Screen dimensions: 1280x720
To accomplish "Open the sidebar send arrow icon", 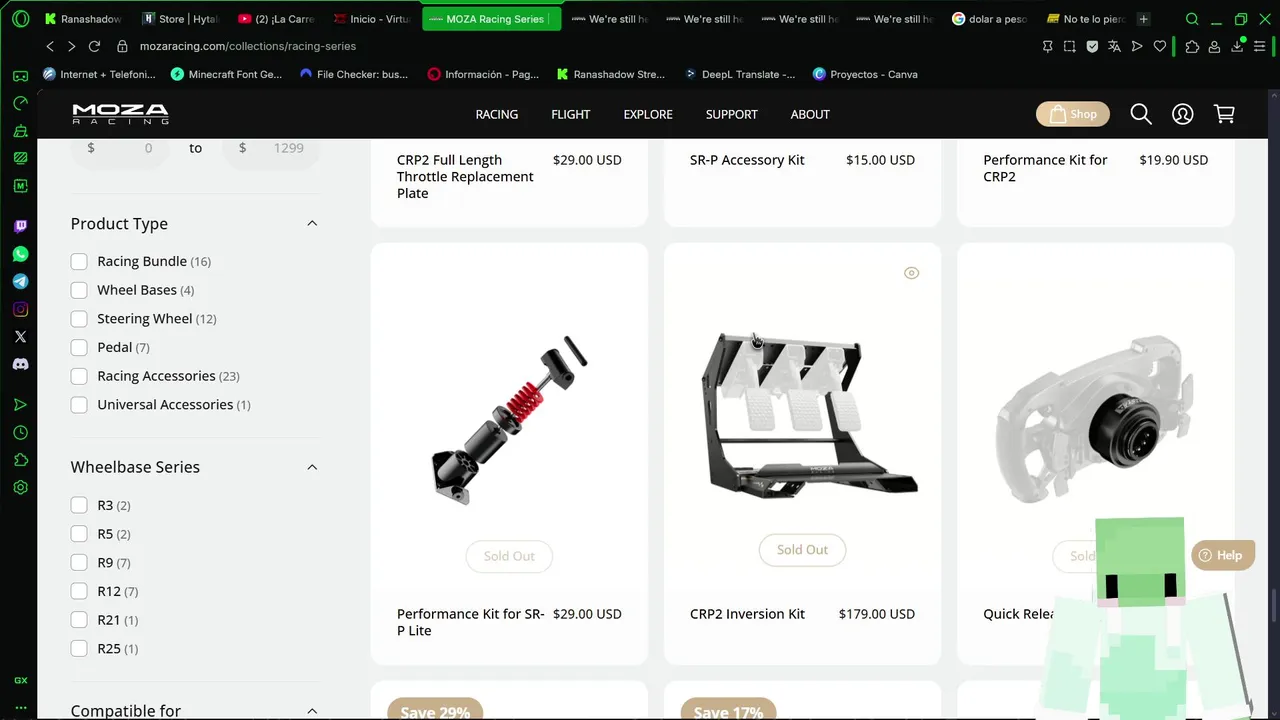I will click(x=20, y=405).
